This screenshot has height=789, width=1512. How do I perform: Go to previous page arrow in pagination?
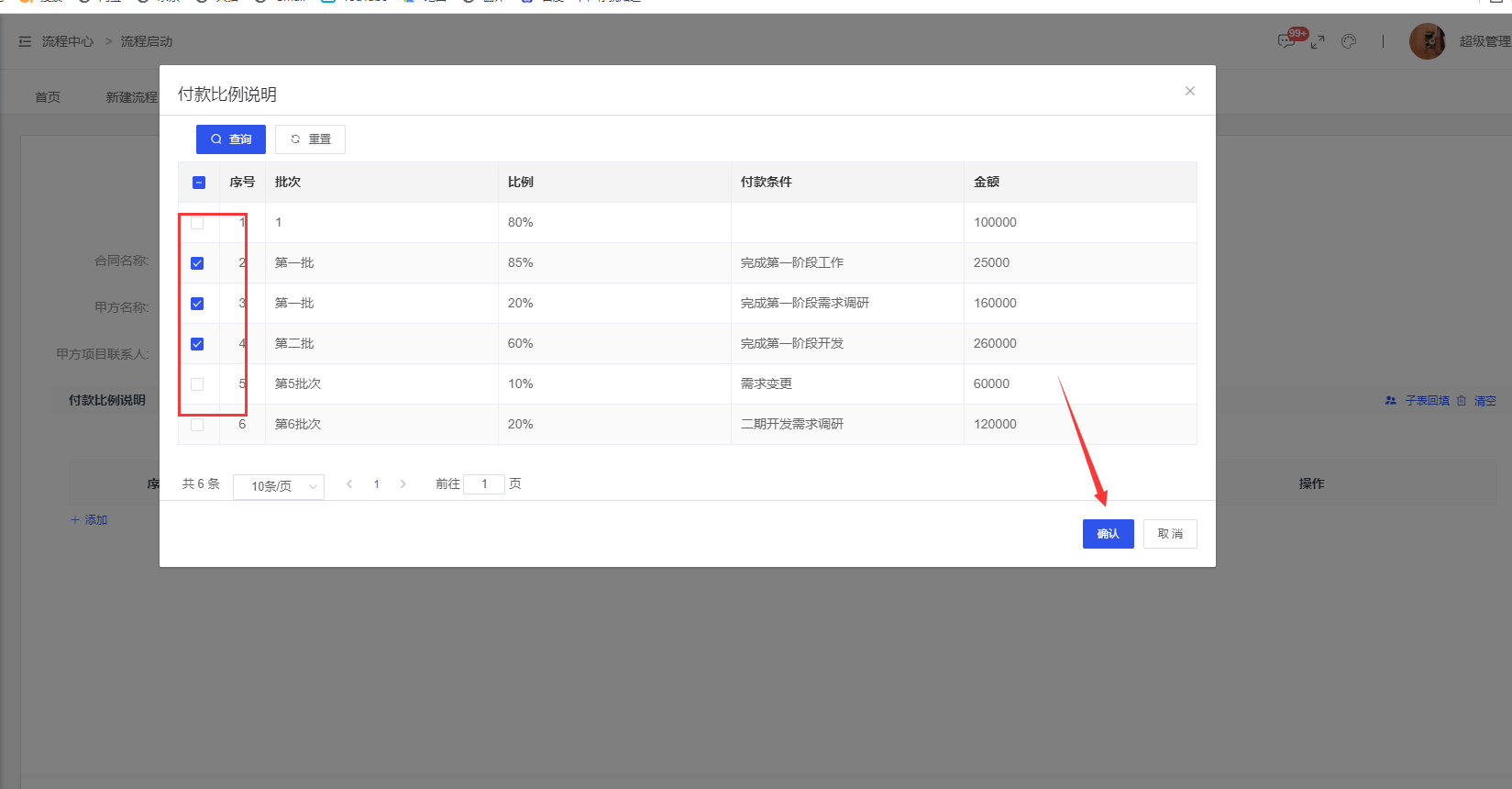(349, 484)
